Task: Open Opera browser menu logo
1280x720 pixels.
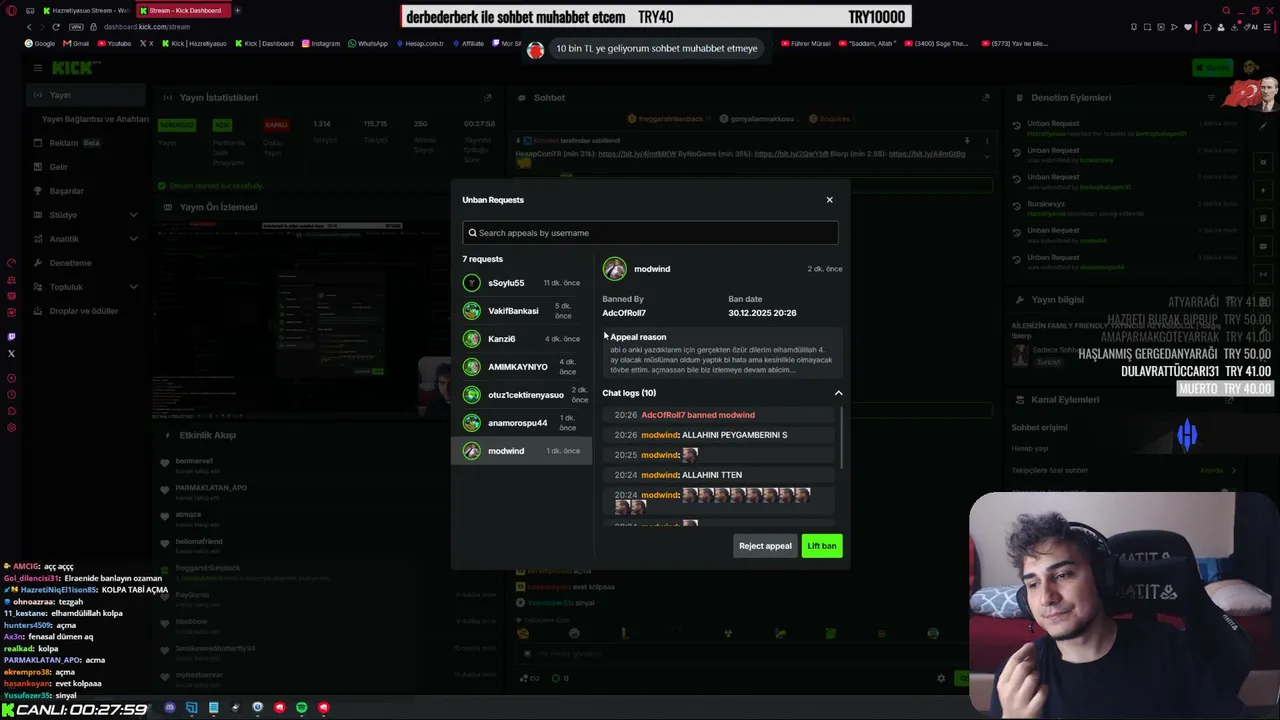Action: click(x=11, y=10)
